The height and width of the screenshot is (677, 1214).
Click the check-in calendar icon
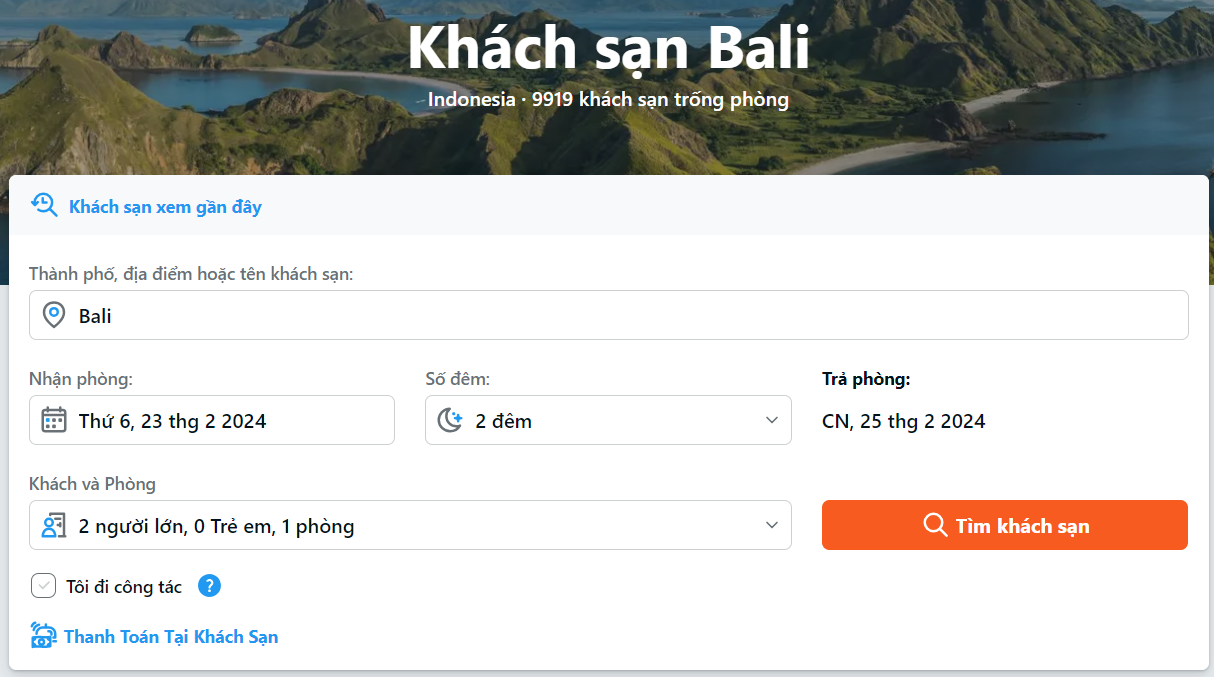(54, 420)
